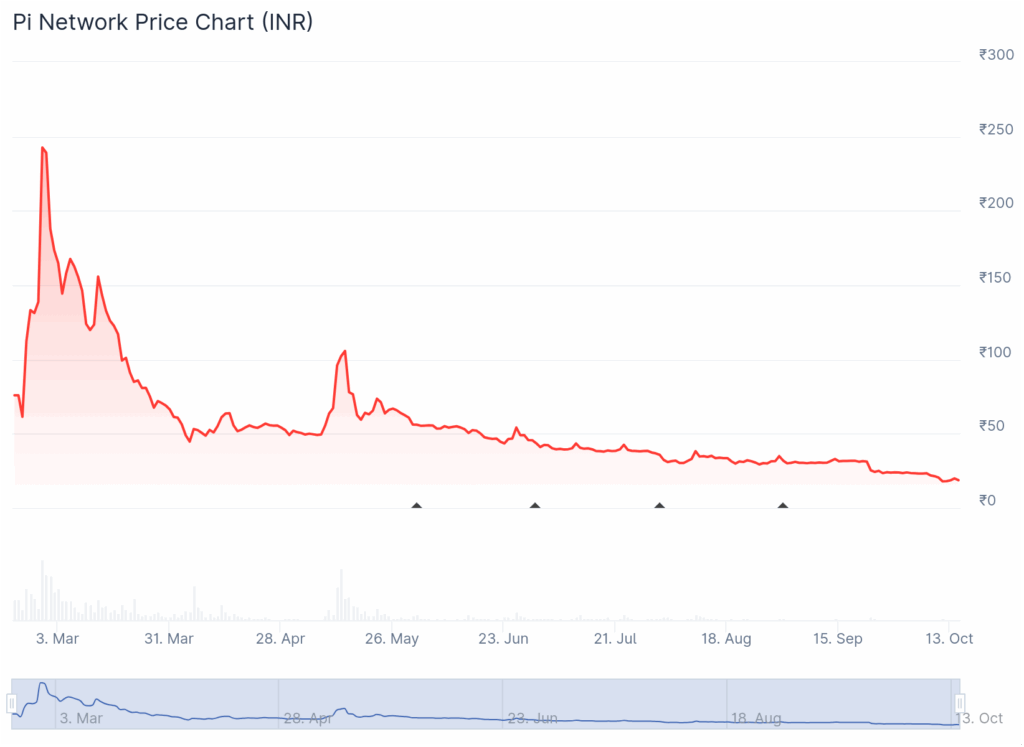The height and width of the screenshot is (747, 1024).
Task: Click the ₹100 y-axis label
Action: pos(996,352)
